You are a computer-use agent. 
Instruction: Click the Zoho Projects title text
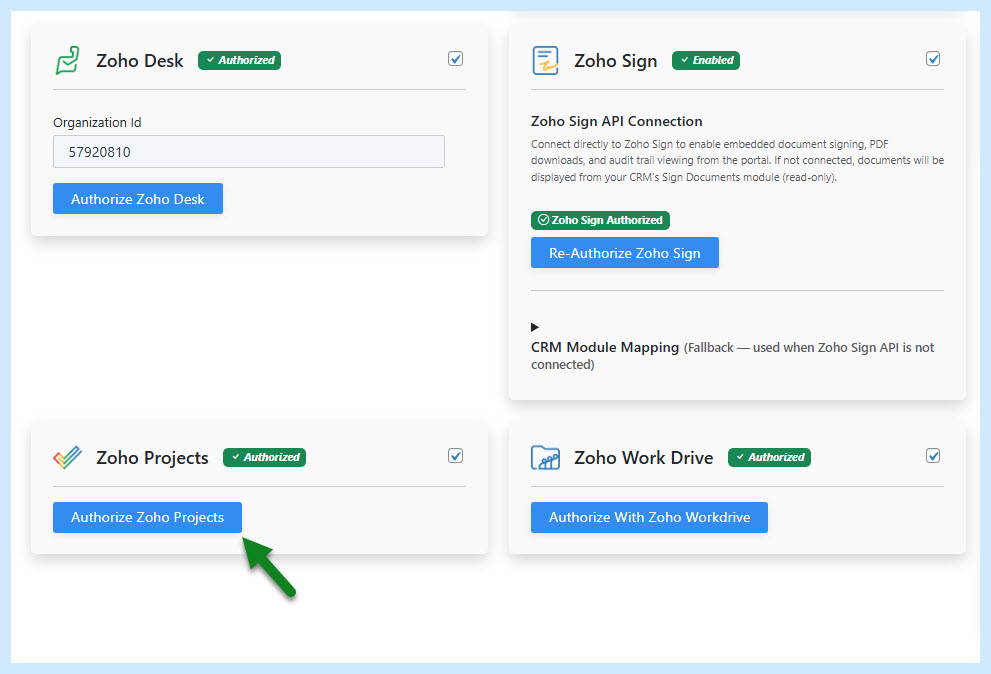(x=152, y=457)
